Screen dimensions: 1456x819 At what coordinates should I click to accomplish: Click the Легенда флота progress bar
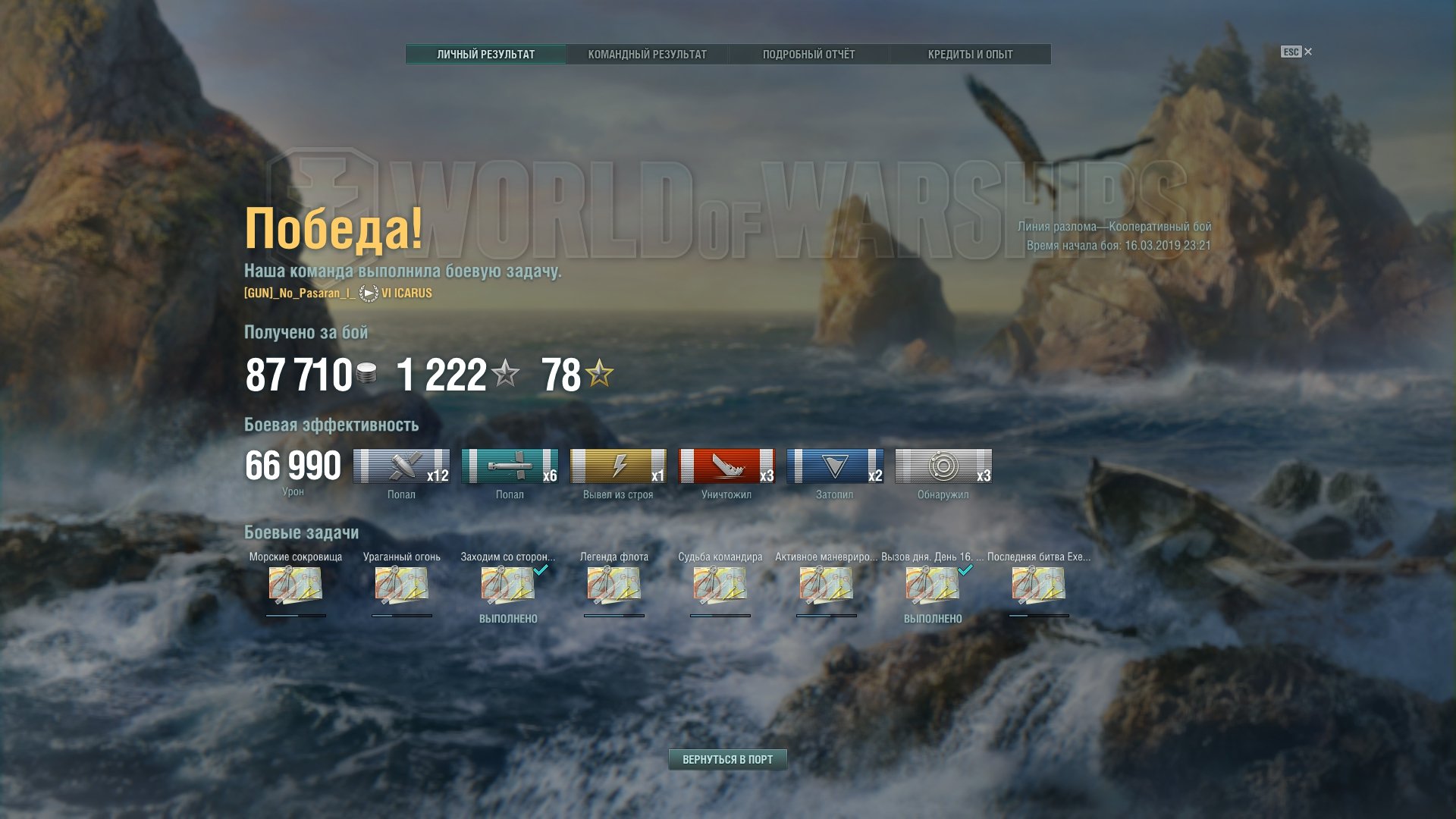tap(614, 616)
